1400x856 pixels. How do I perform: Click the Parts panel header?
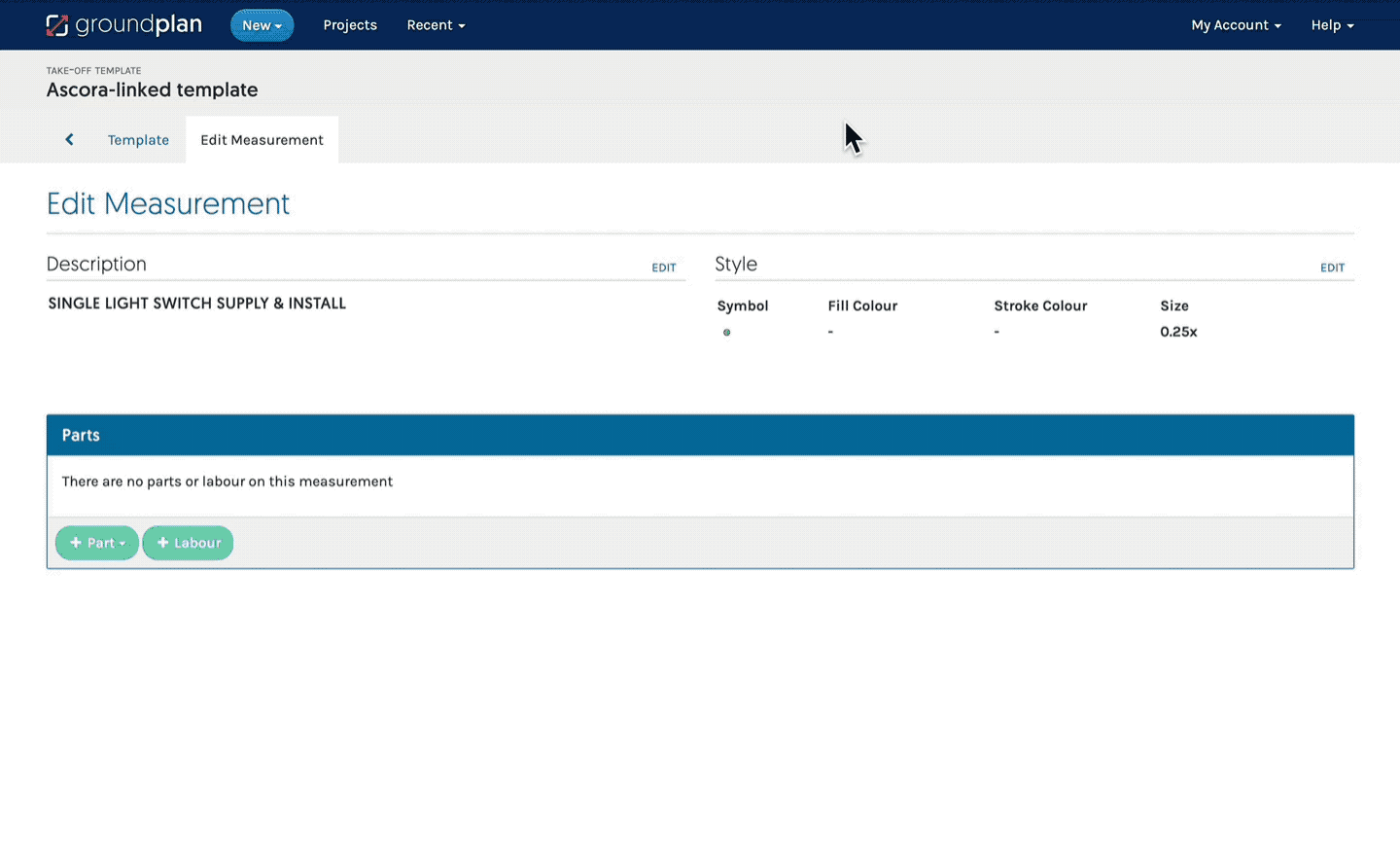coord(700,435)
